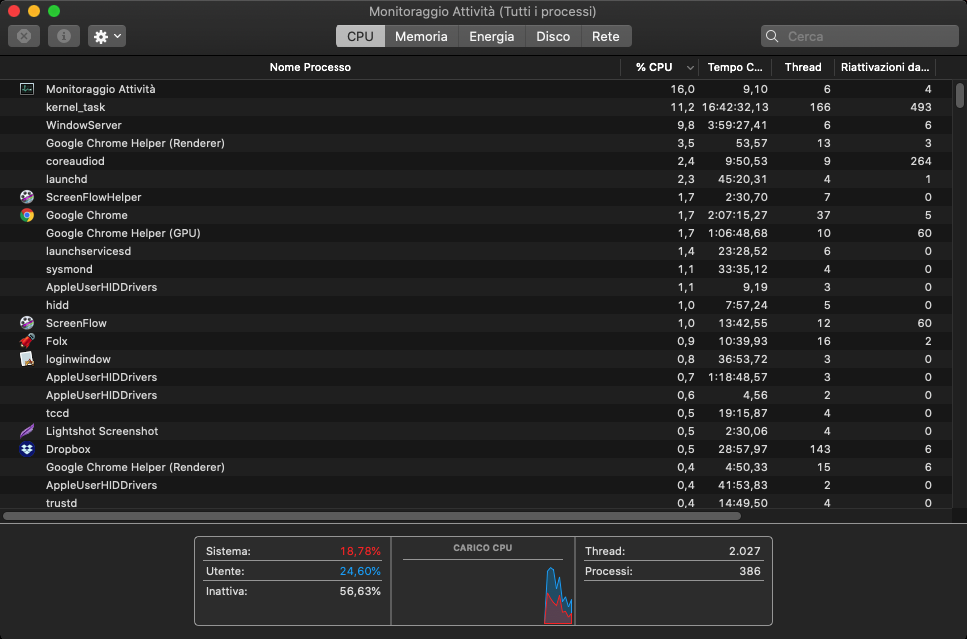Select the tccd process
The width and height of the screenshot is (967, 639).
476,413
